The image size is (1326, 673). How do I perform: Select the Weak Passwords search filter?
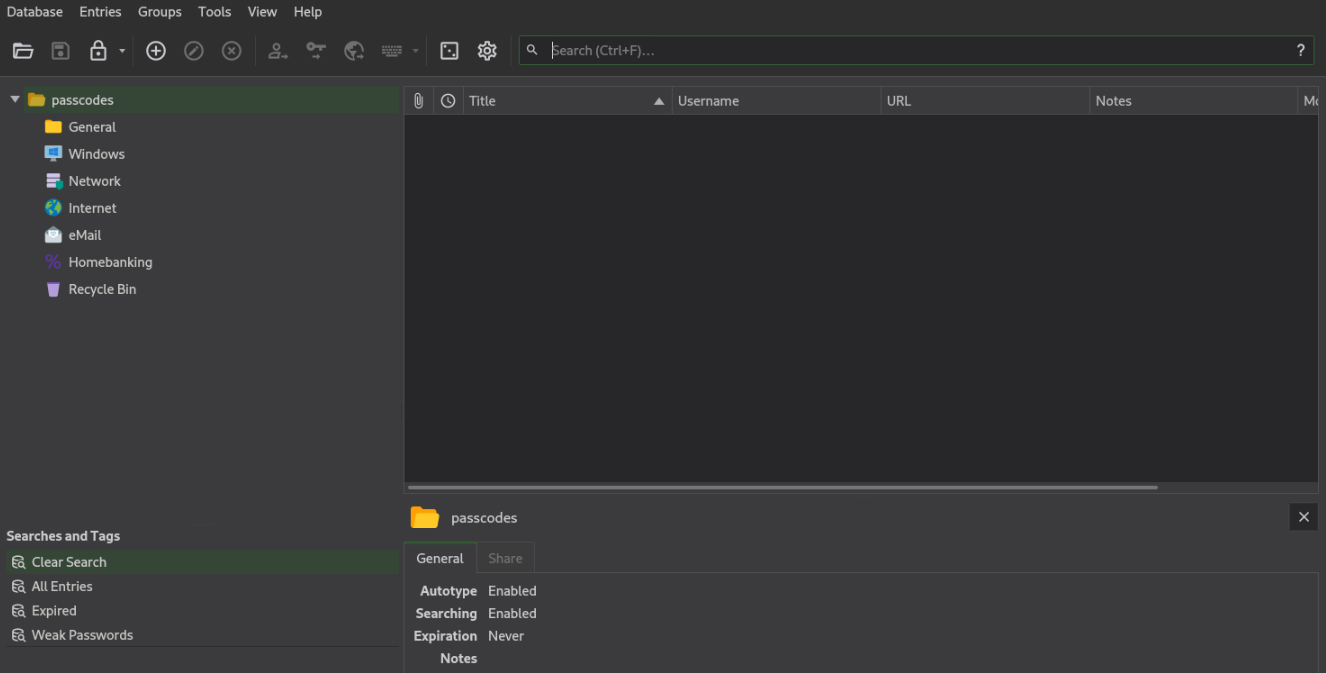click(x=82, y=635)
